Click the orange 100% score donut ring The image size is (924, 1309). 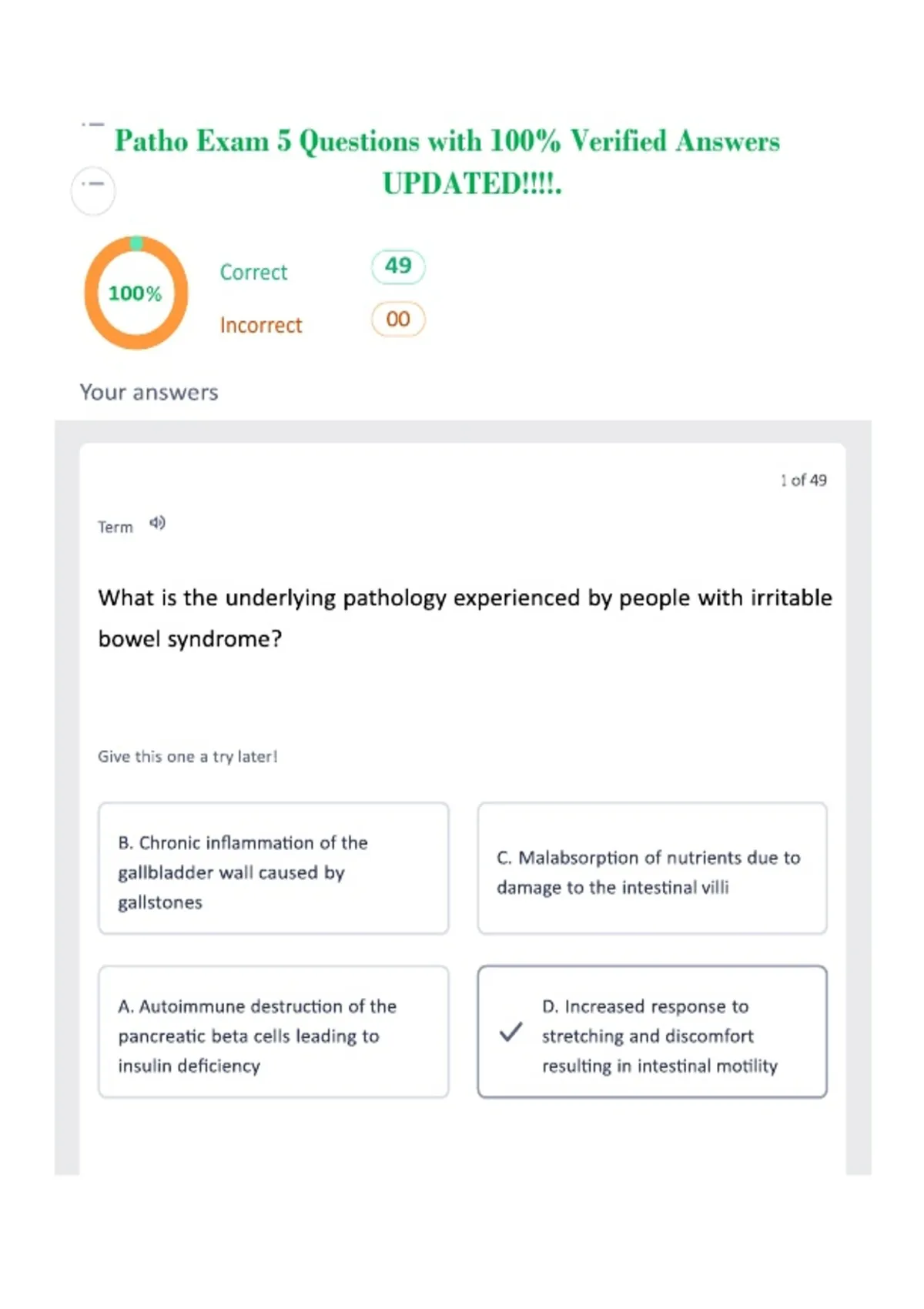pos(136,293)
